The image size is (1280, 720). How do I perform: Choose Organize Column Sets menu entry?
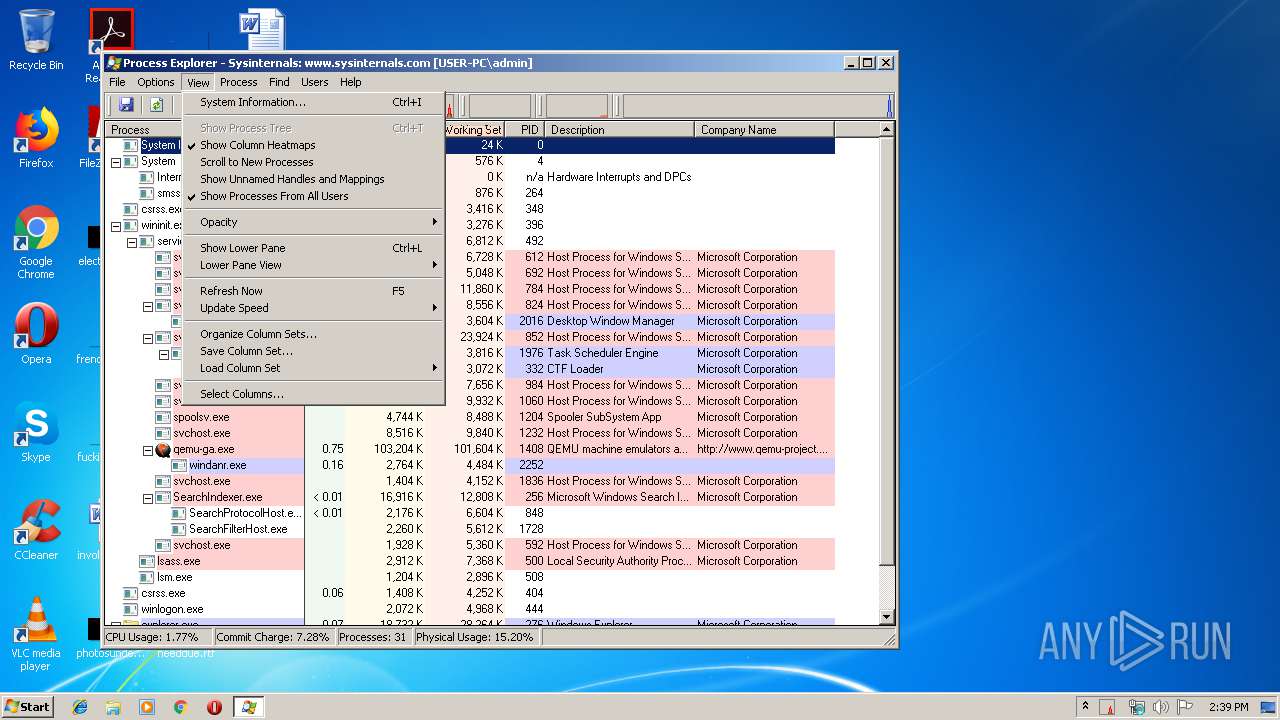313,334
